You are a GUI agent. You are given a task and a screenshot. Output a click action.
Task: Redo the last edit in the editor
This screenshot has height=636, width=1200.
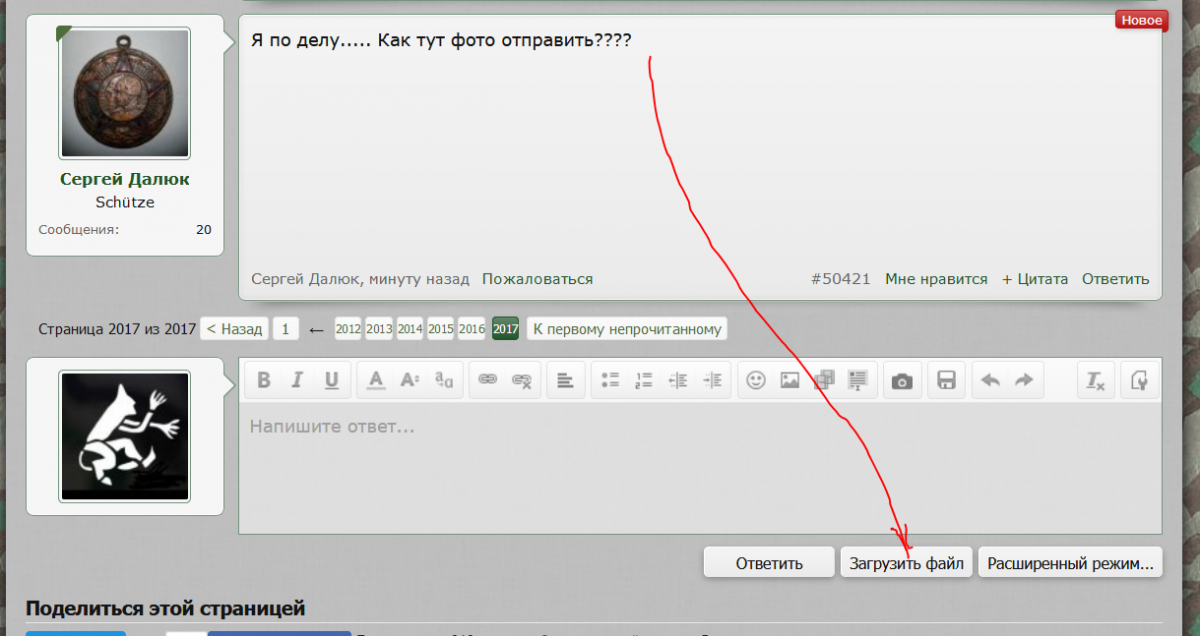1024,380
